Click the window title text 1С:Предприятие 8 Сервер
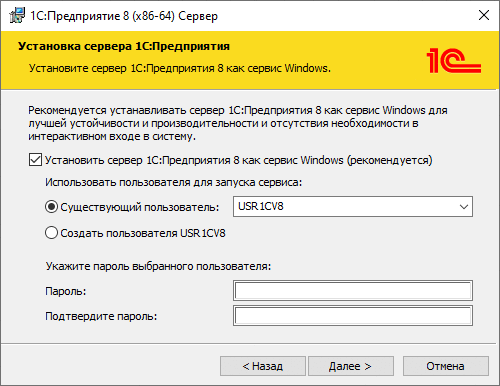The image size is (500, 386). [x=124, y=16]
